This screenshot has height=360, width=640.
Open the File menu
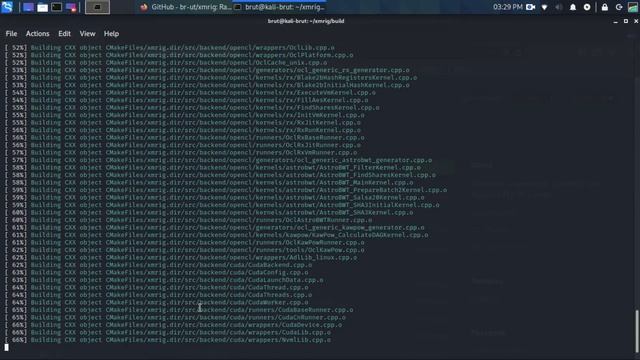click(x=11, y=34)
